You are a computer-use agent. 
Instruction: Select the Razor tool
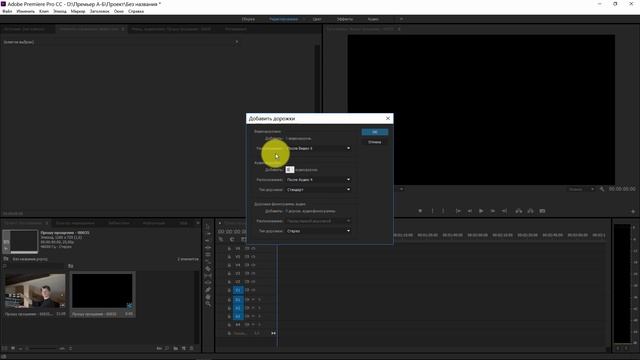(x=208, y=269)
